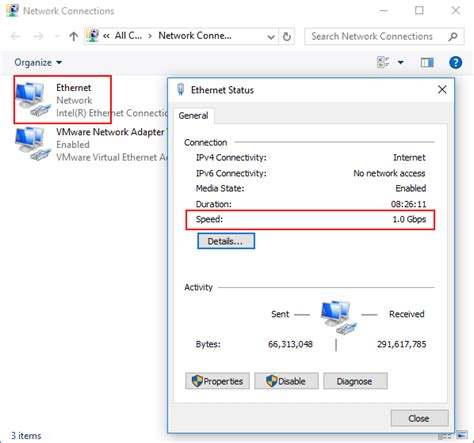Go forward with the forward arrow
The width and height of the screenshot is (474, 443).
(39, 36)
